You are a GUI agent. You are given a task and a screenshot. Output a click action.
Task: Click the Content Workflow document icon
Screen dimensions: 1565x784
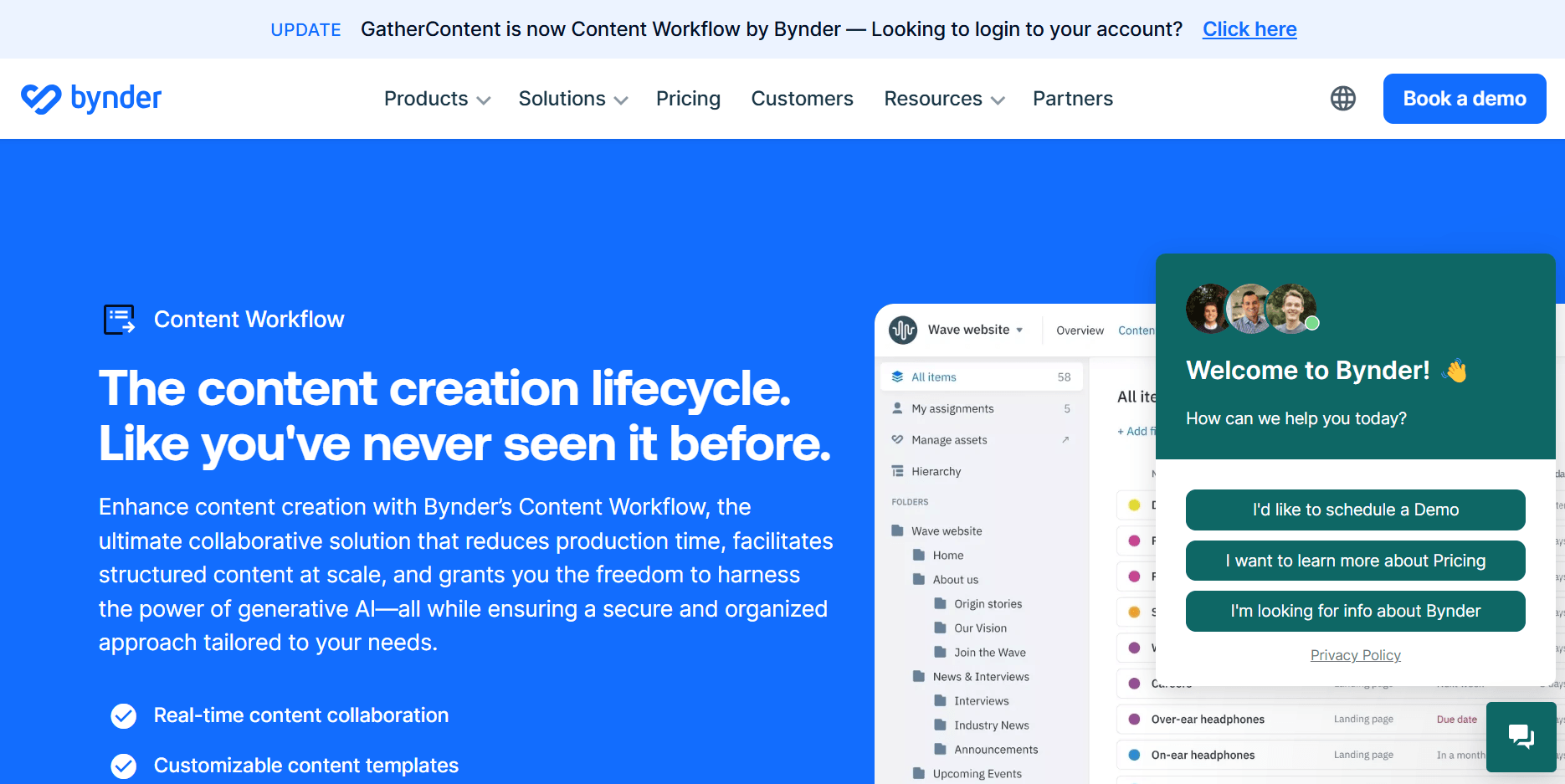(119, 320)
